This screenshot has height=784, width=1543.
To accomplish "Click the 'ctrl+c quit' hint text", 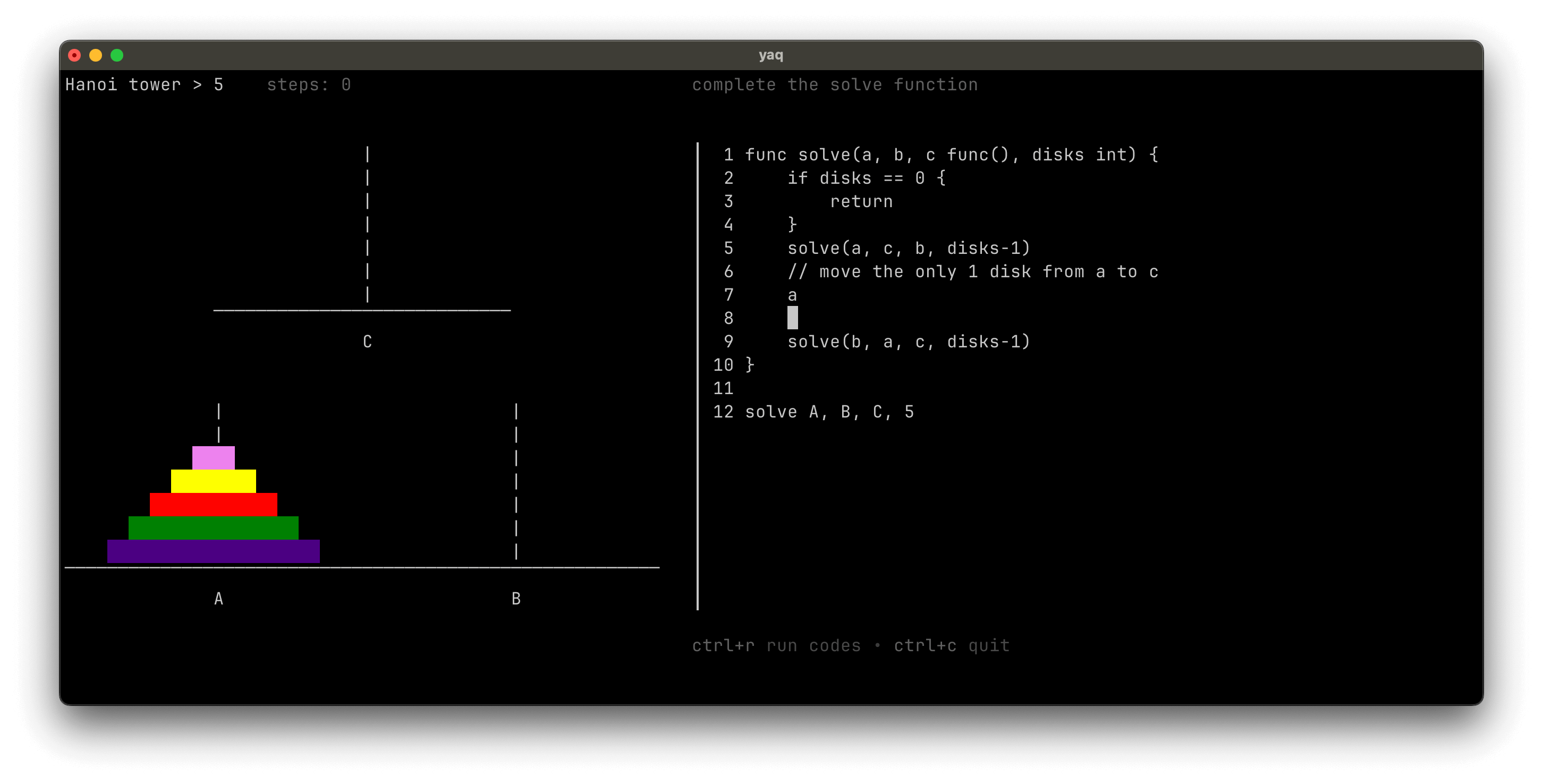I will (951, 645).
